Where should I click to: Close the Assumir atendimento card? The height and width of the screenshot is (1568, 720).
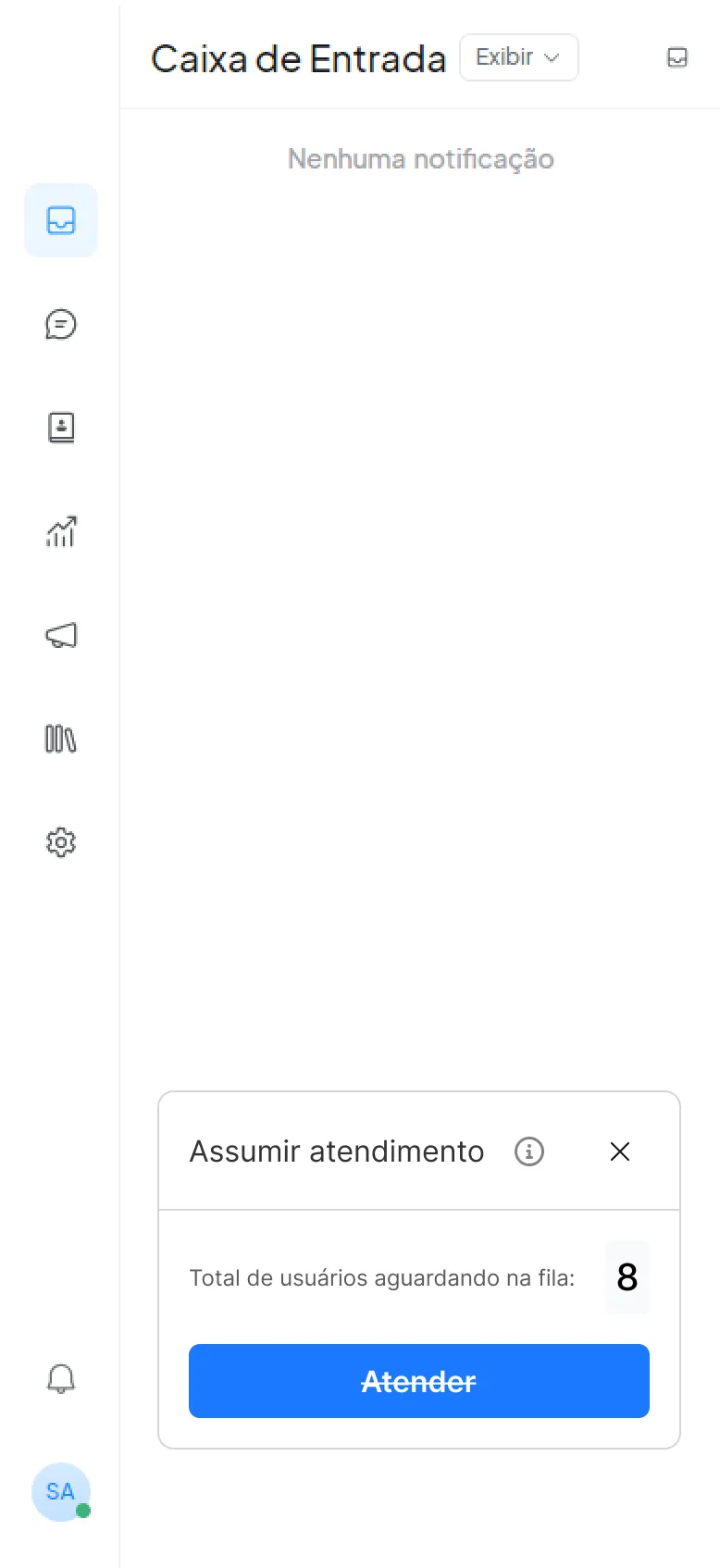pyautogui.click(x=620, y=1151)
